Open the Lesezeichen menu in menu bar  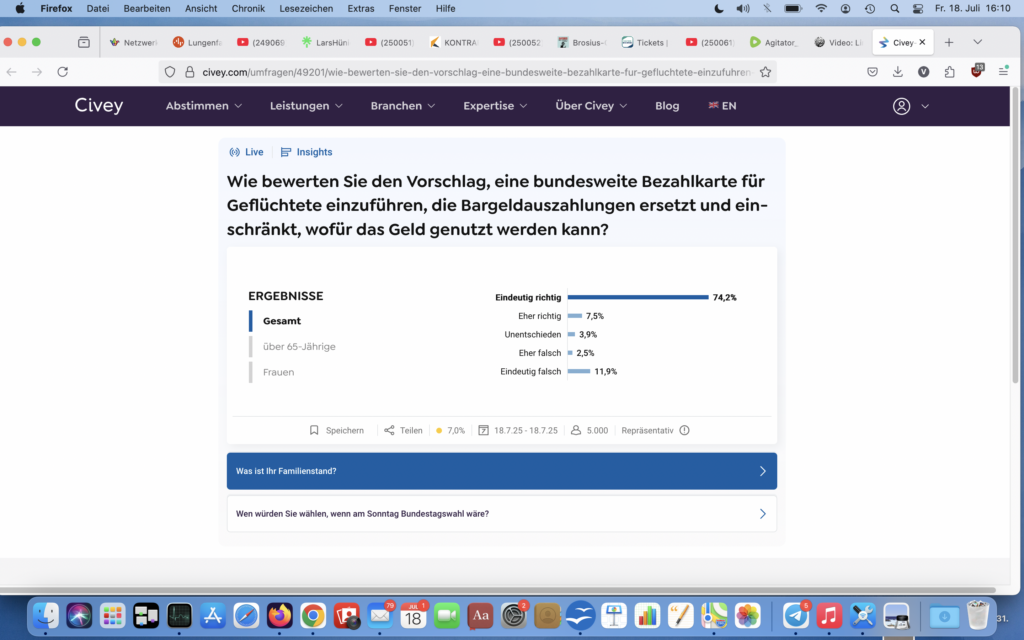click(304, 8)
